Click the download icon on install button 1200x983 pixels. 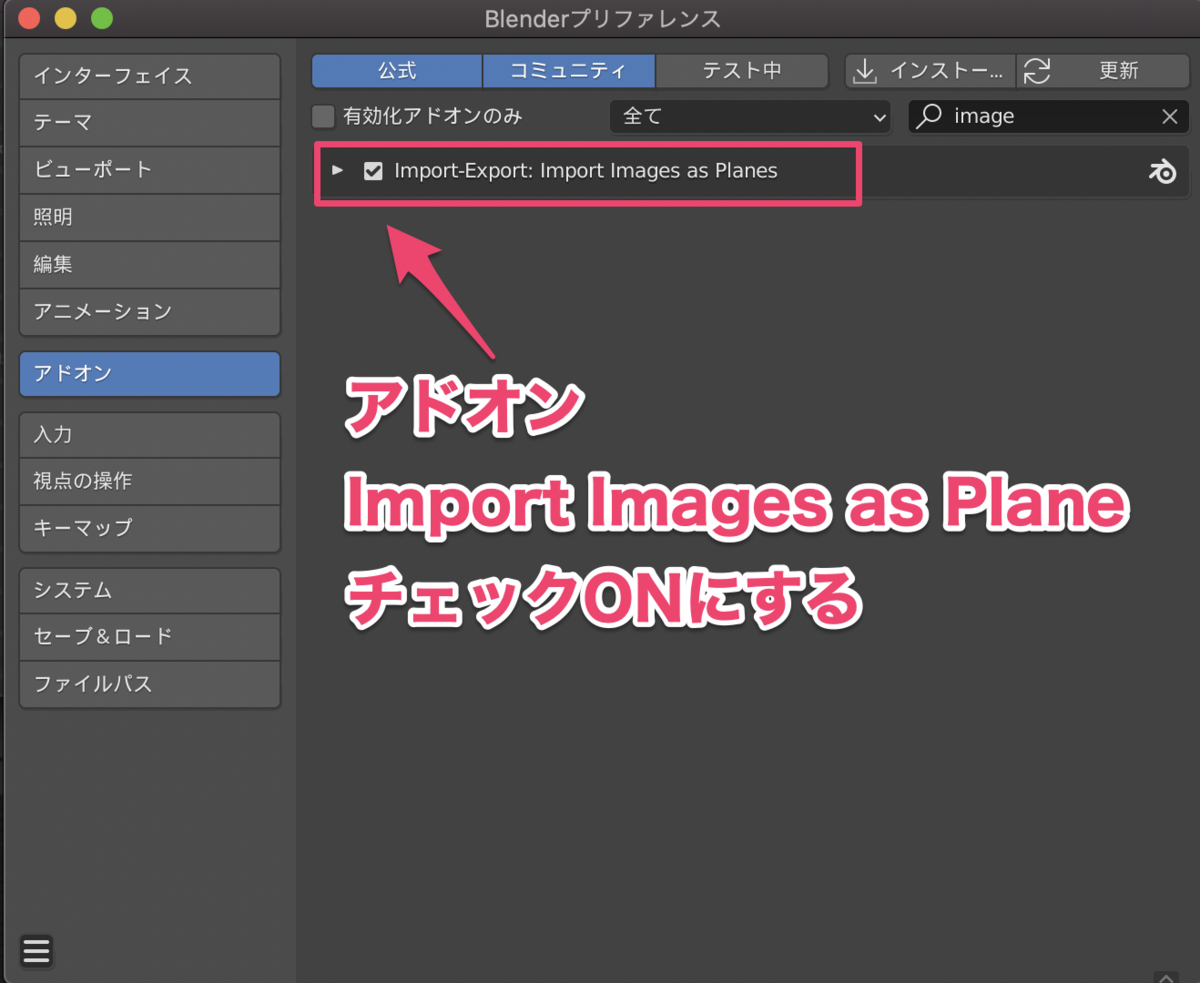[x=864, y=71]
